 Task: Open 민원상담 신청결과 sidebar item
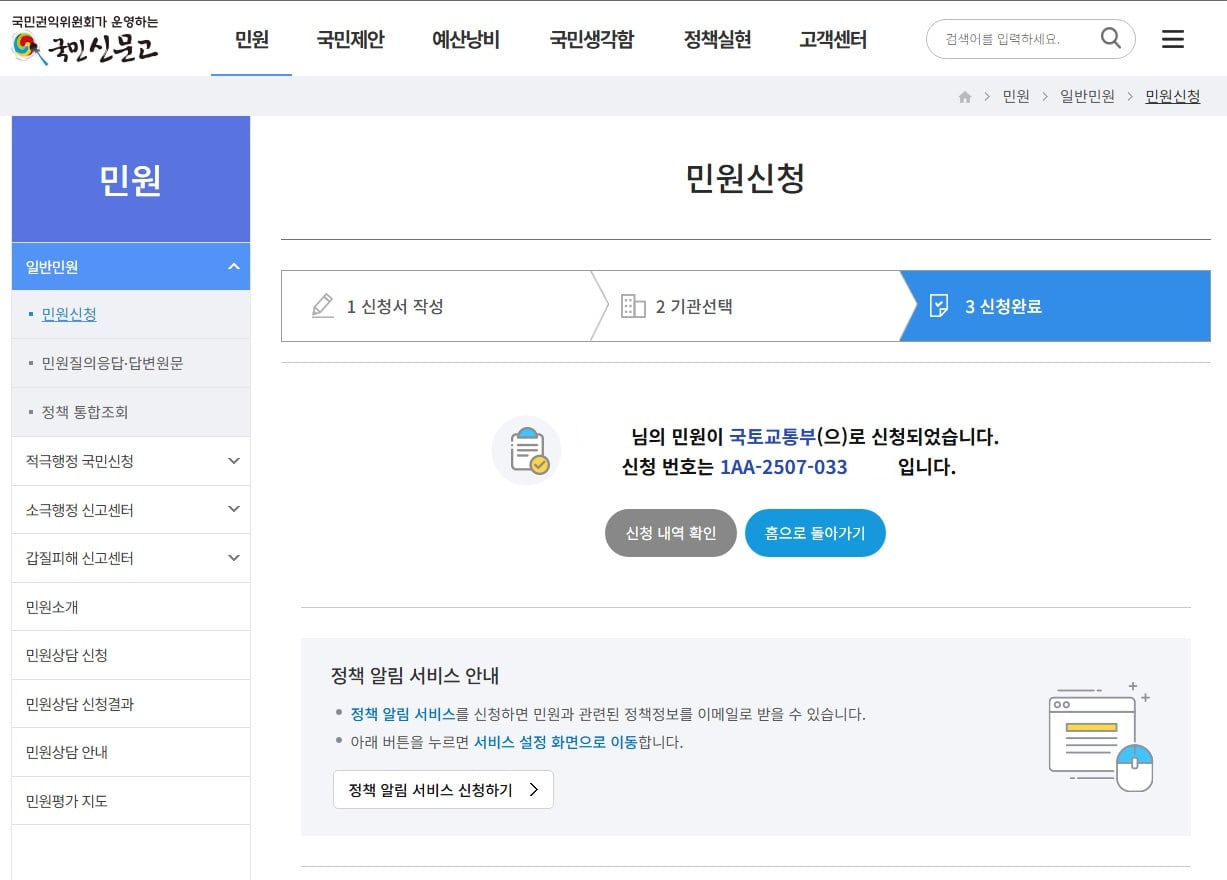coord(131,704)
